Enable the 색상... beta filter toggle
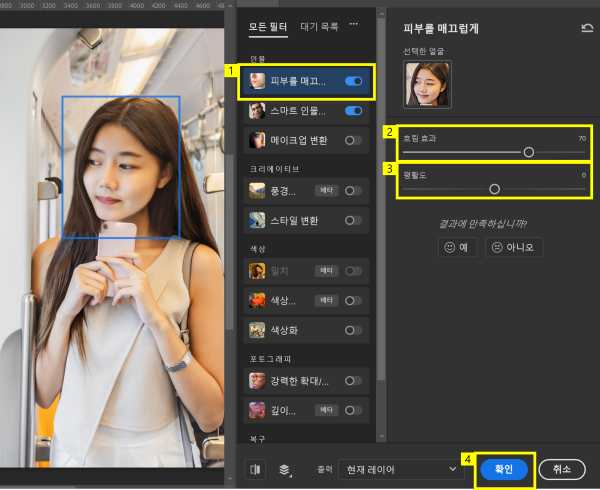The width and height of the screenshot is (600, 490). (x=354, y=300)
